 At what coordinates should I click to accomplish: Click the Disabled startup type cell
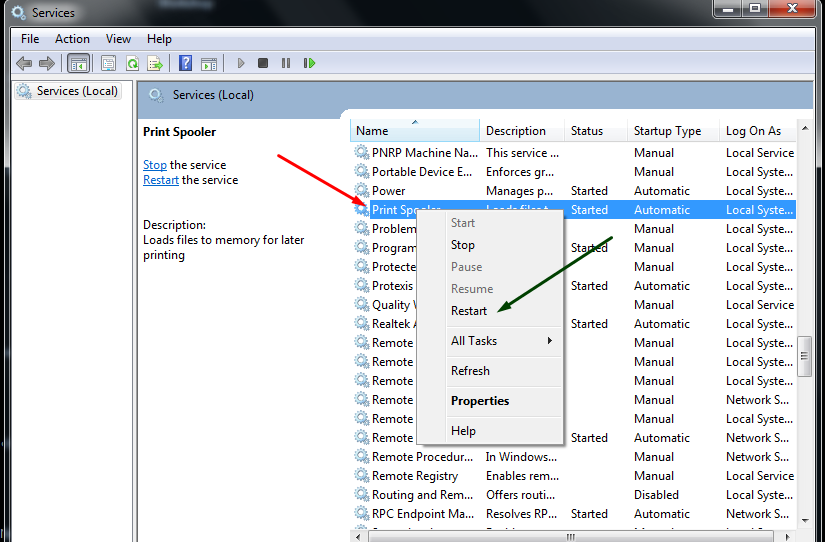[656, 495]
